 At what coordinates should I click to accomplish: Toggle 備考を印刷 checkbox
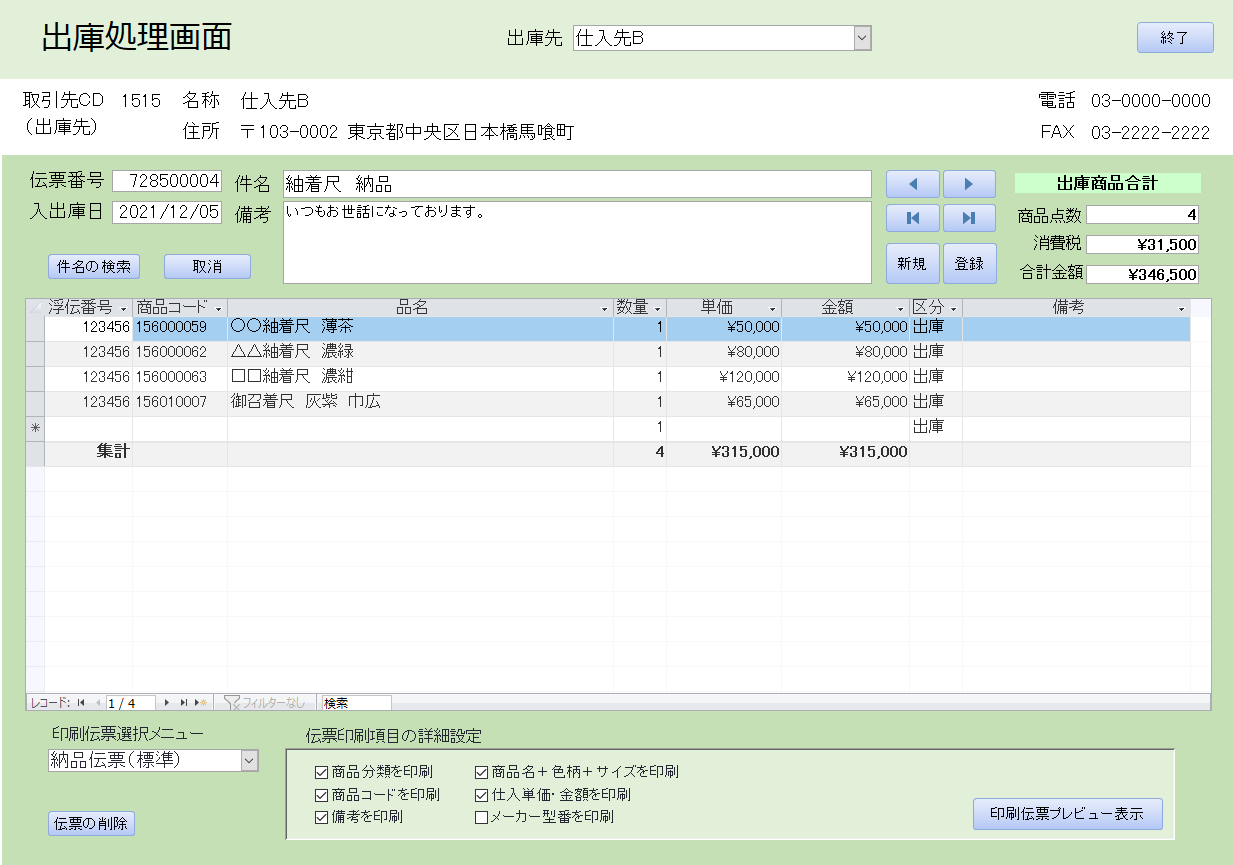[x=321, y=817]
